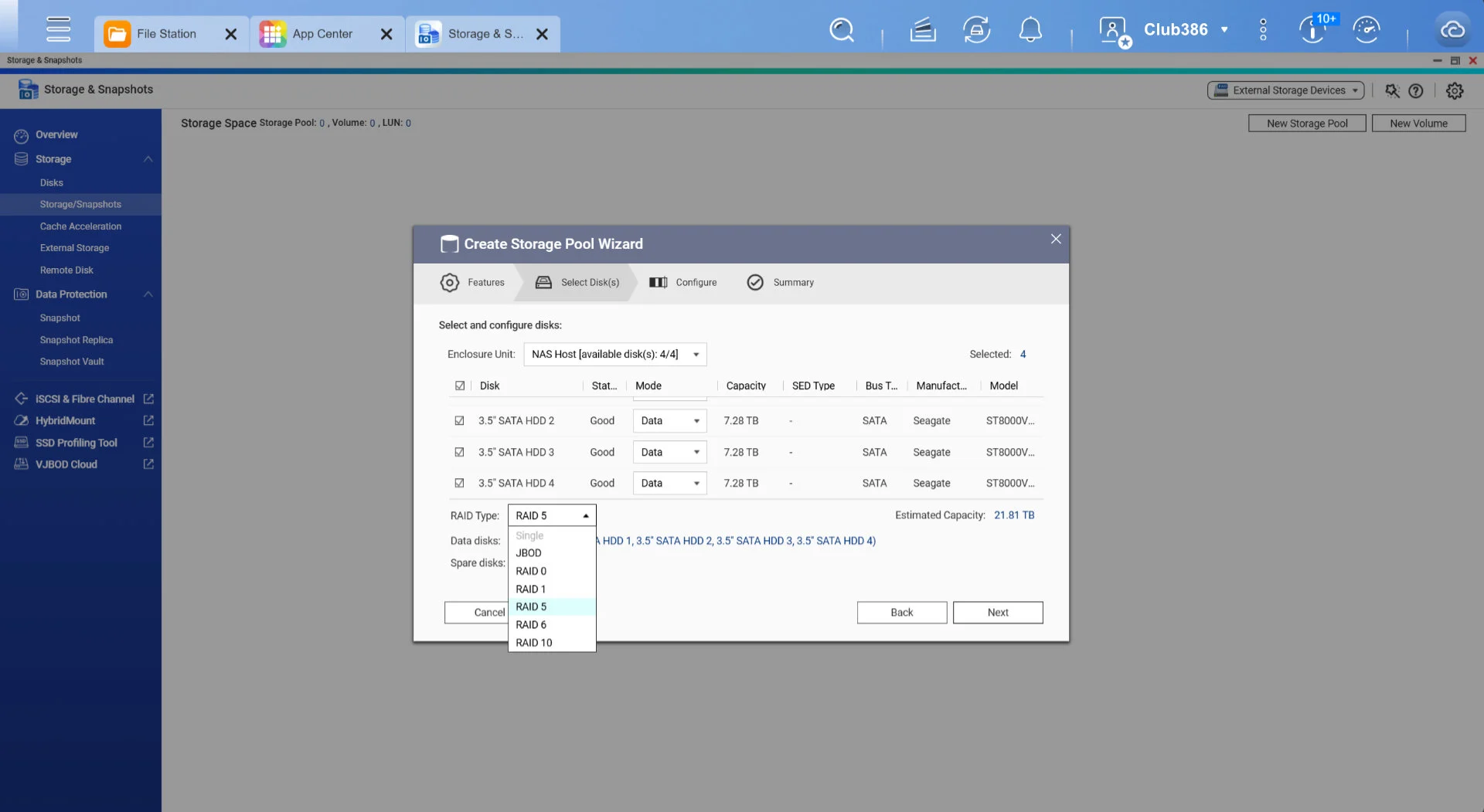Open the Cache Acceleration sidebar item
Screen dimensions: 1484x812
(80, 226)
